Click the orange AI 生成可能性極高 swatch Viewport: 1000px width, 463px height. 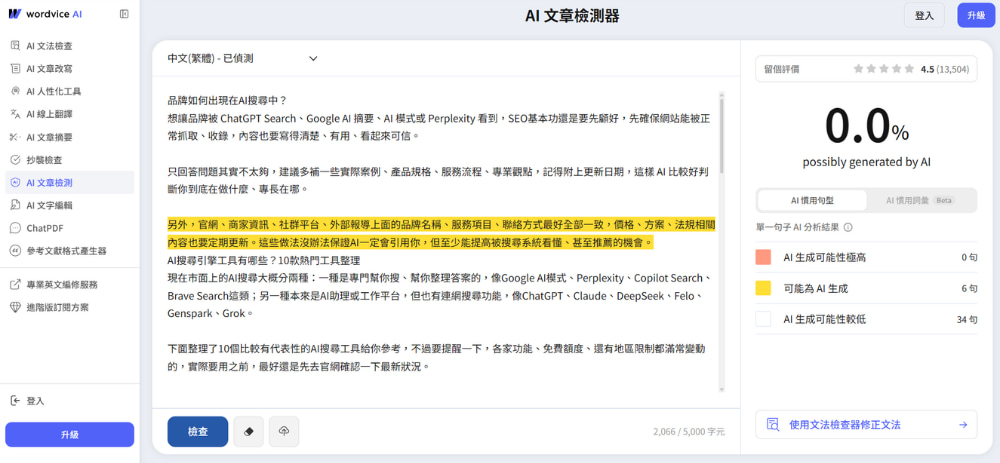tap(763, 257)
